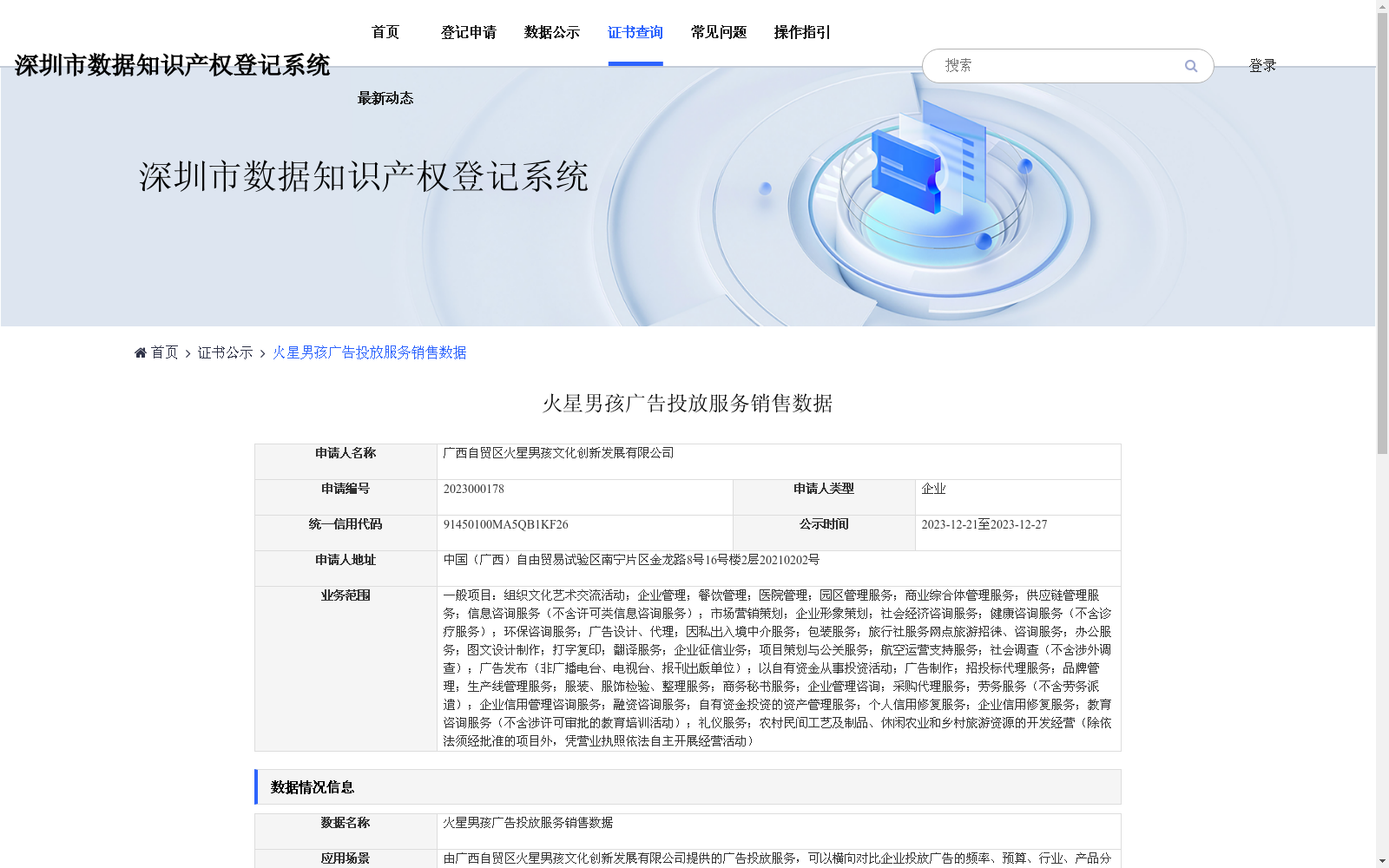Click the site title 深圳市数据知识产权登记系统 in header
Viewport: 1389px width, 868px height.
pyautogui.click(x=172, y=65)
